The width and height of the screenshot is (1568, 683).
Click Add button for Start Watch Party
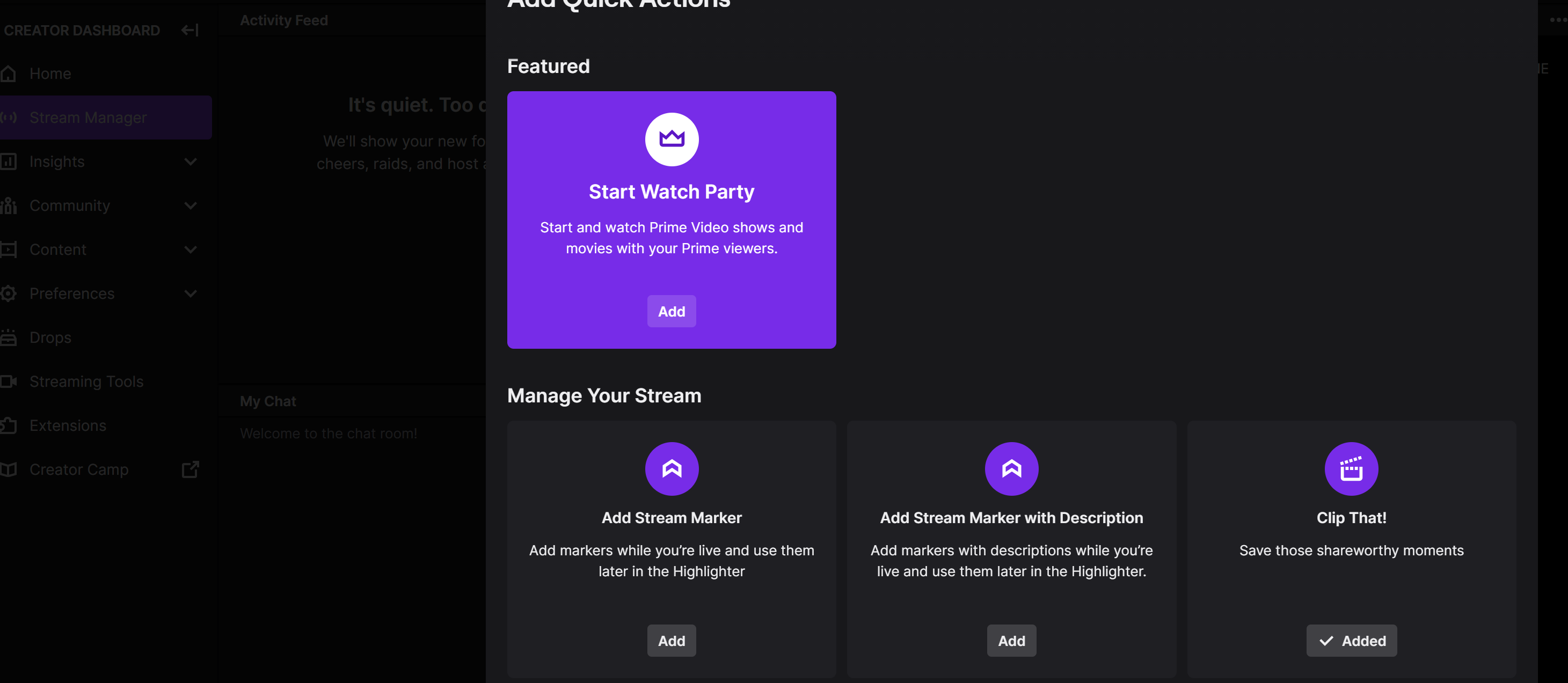671,310
